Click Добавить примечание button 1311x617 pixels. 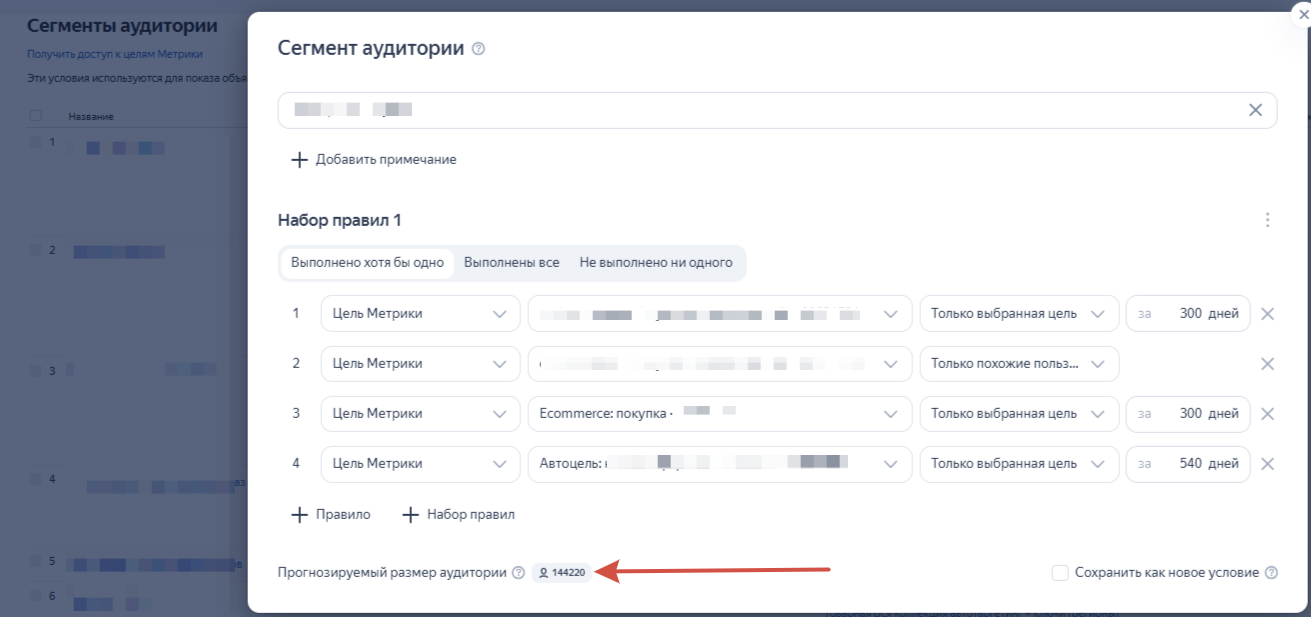pos(374,160)
